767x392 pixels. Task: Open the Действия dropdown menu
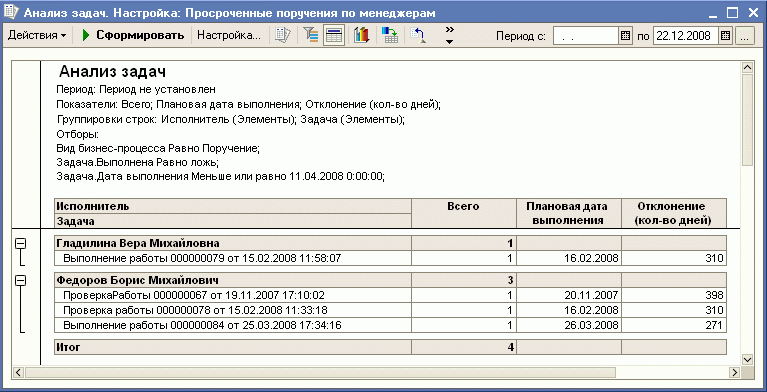[x=37, y=36]
